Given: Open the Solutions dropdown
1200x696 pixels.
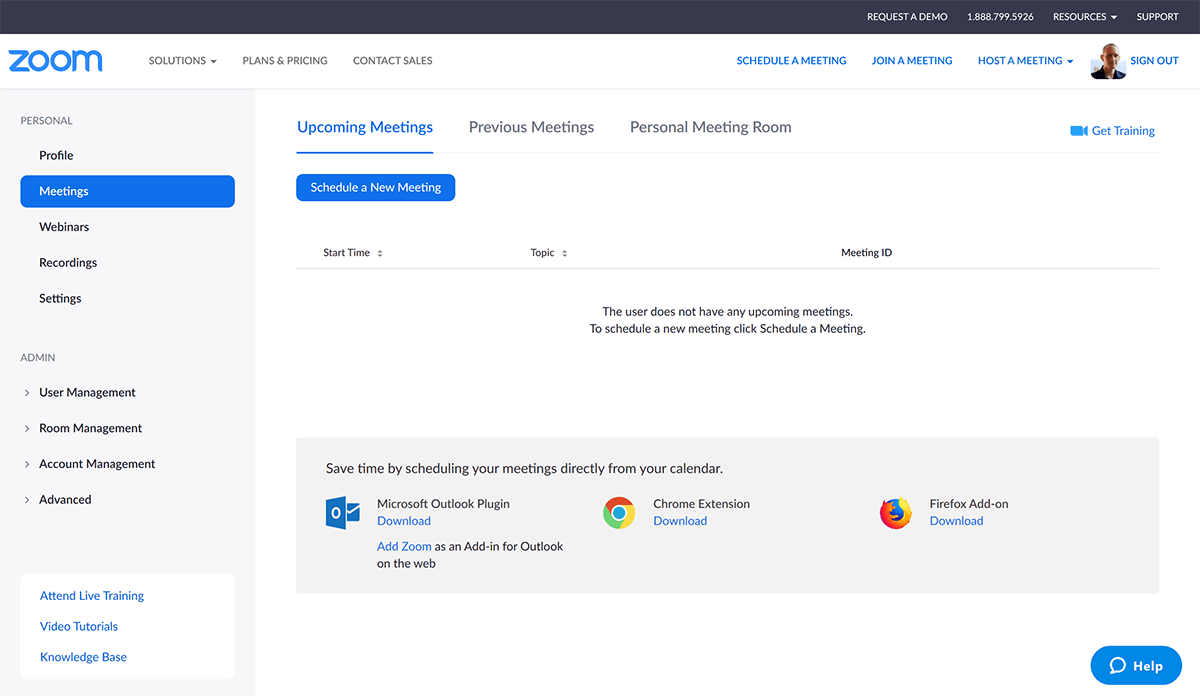Looking at the screenshot, I should 182,60.
